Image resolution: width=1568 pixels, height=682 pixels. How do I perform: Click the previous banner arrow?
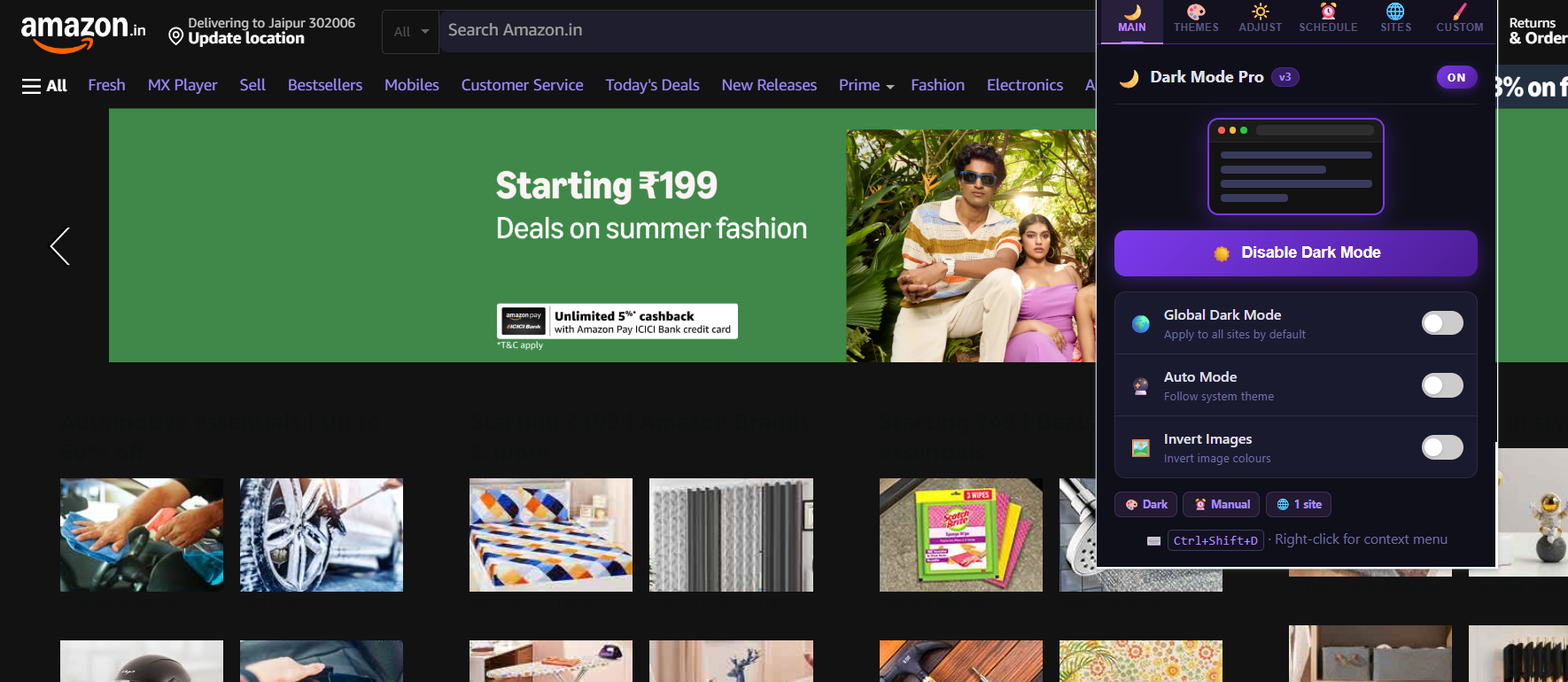[59, 246]
